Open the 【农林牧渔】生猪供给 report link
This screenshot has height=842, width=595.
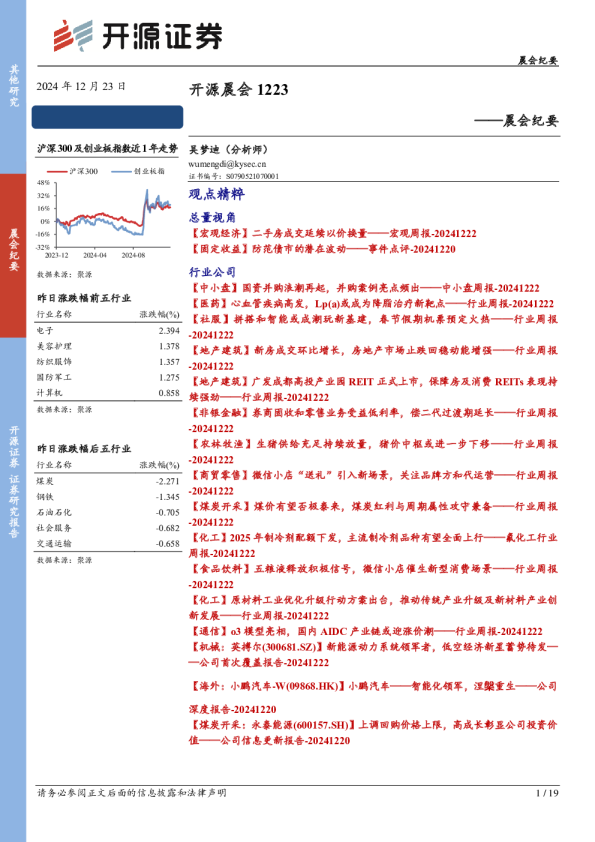[373, 452]
